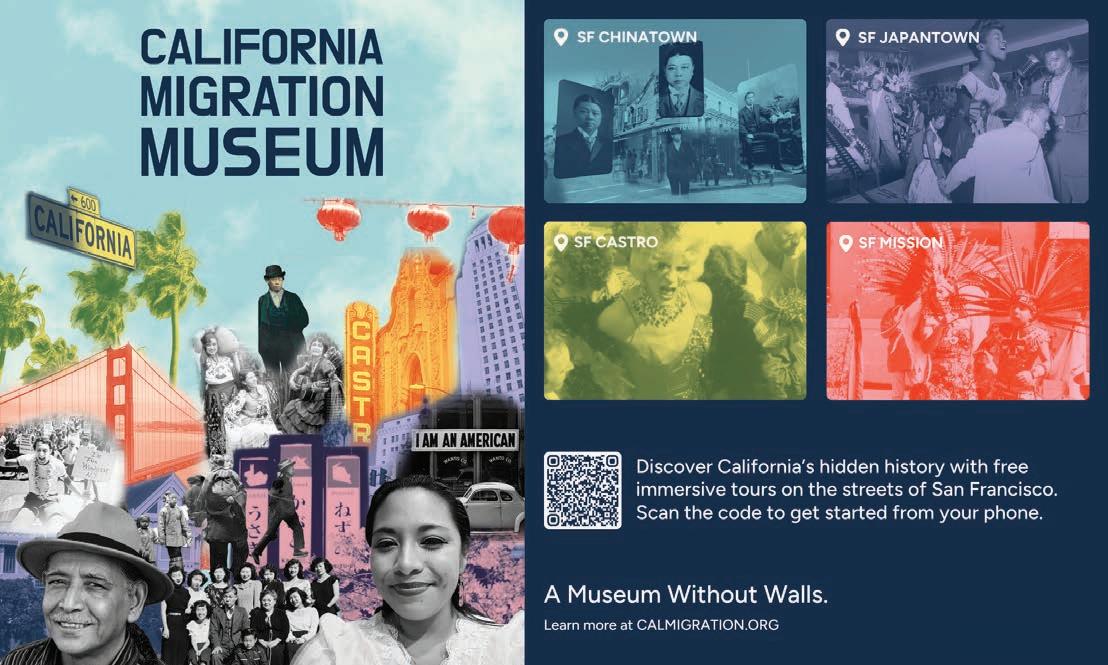Select the red SF Mission tour card
1108x665 pixels.
(957, 311)
